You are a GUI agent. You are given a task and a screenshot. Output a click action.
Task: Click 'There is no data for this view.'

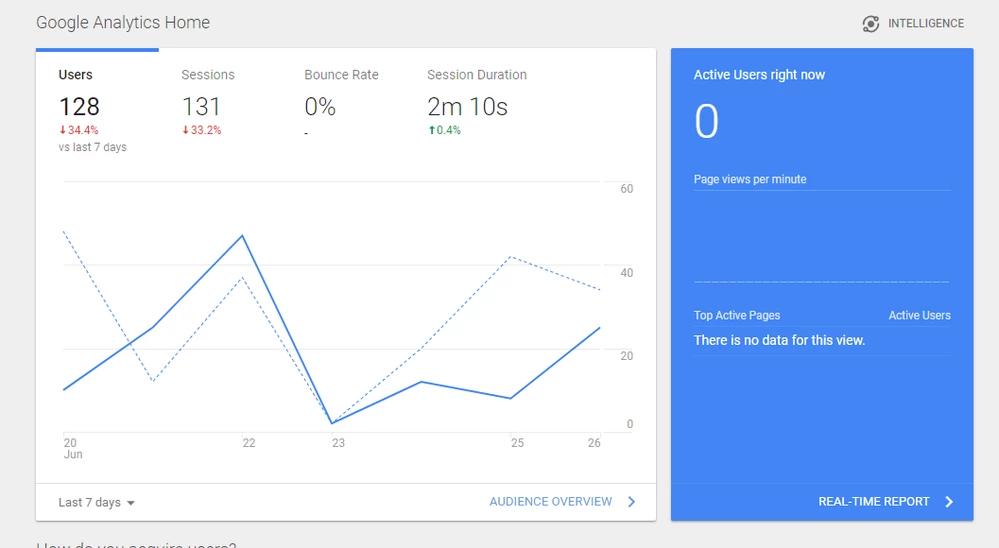point(779,340)
